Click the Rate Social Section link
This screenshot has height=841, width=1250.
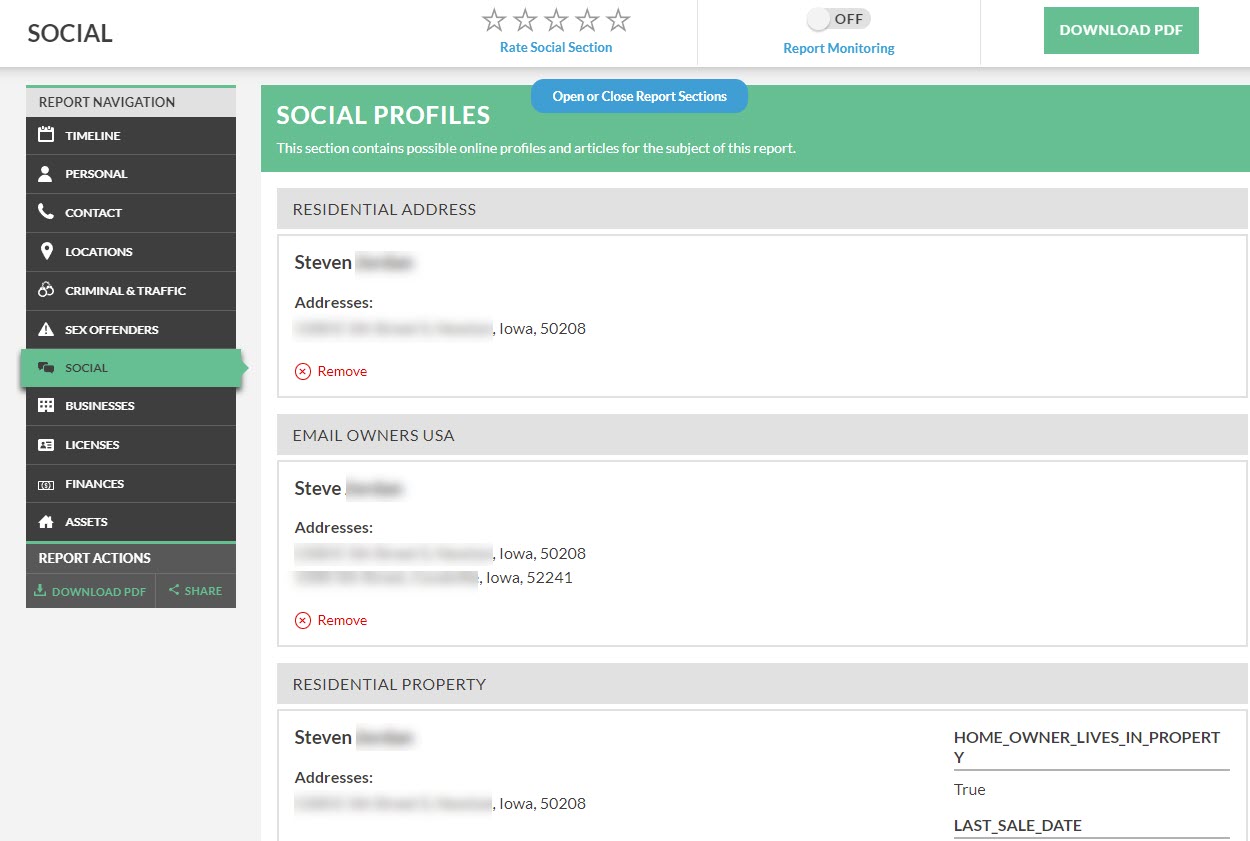[556, 47]
